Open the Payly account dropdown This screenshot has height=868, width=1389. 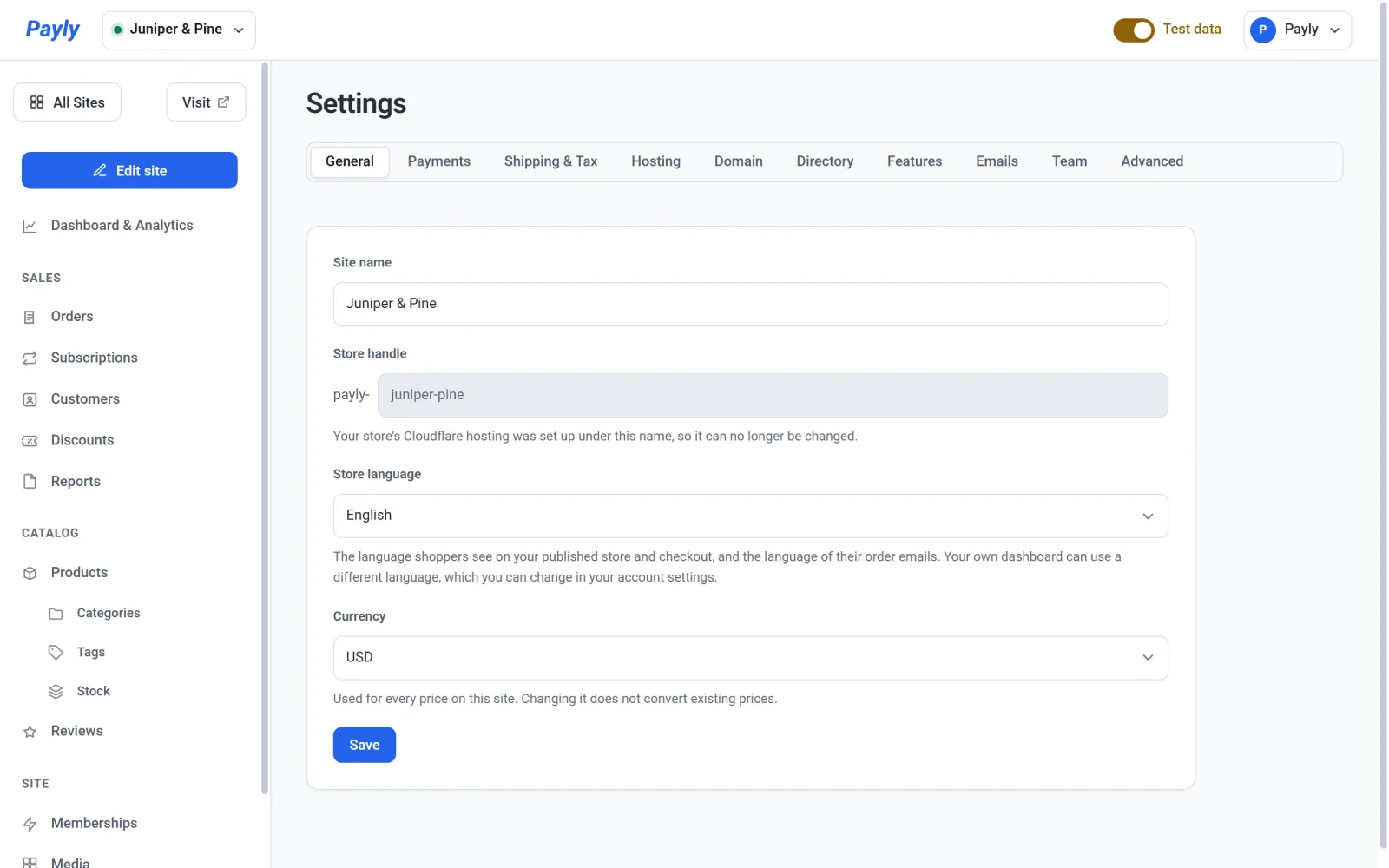tap(1297, 30)
